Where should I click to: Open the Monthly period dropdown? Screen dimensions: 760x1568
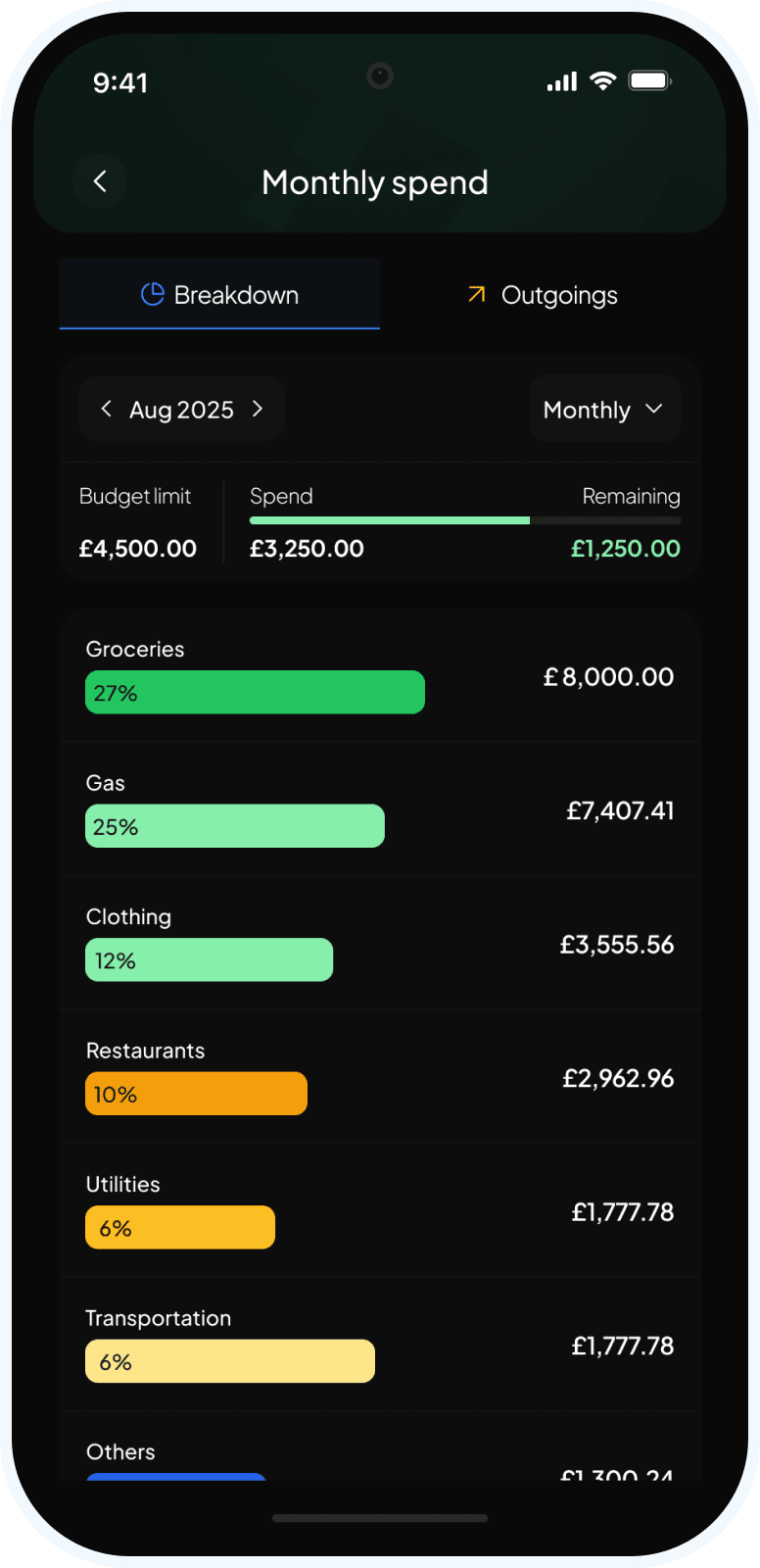pyautogui.click(x=604, y=410)
